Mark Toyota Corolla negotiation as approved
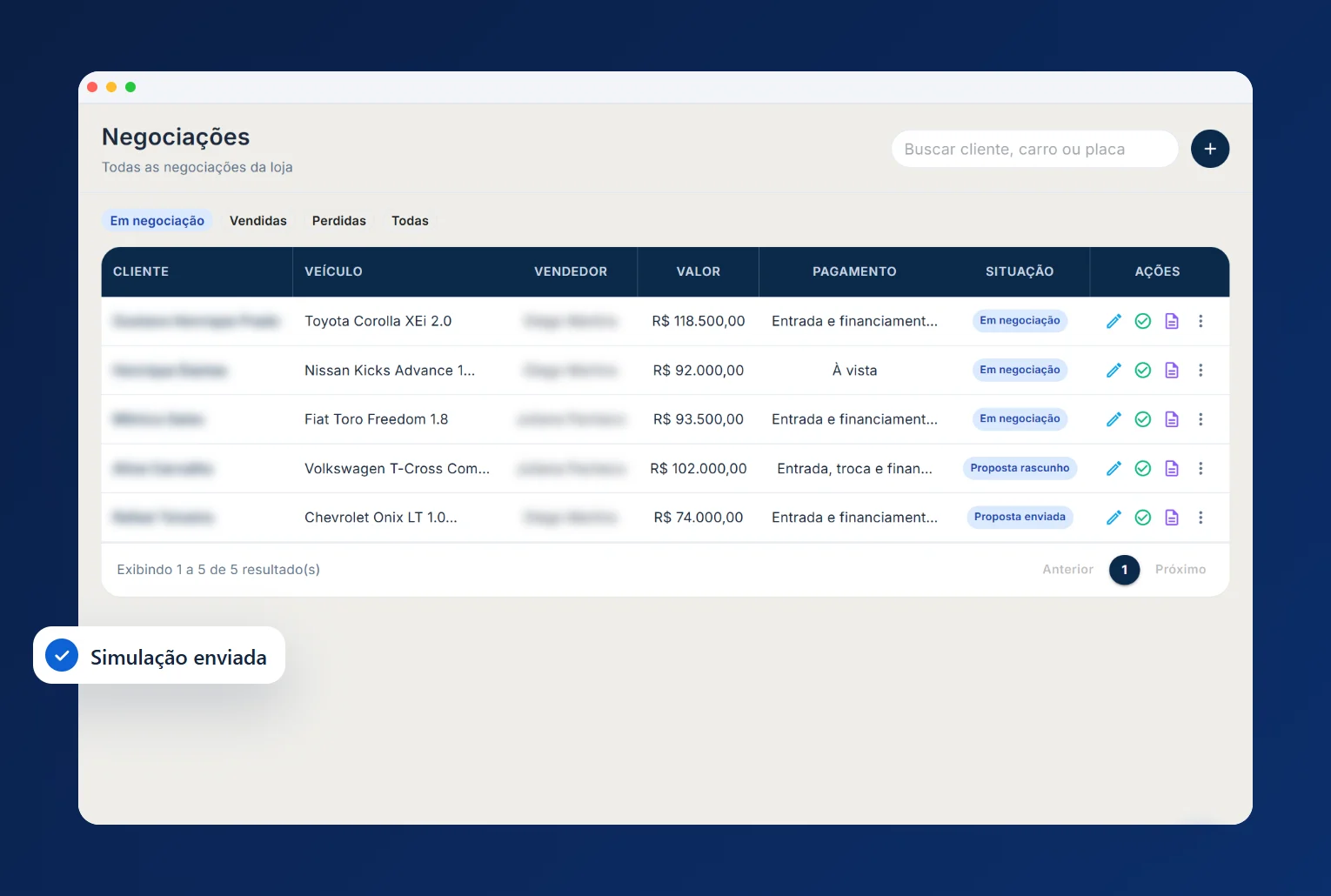Screen dimensions: 1331x896 coord(1143,321)
